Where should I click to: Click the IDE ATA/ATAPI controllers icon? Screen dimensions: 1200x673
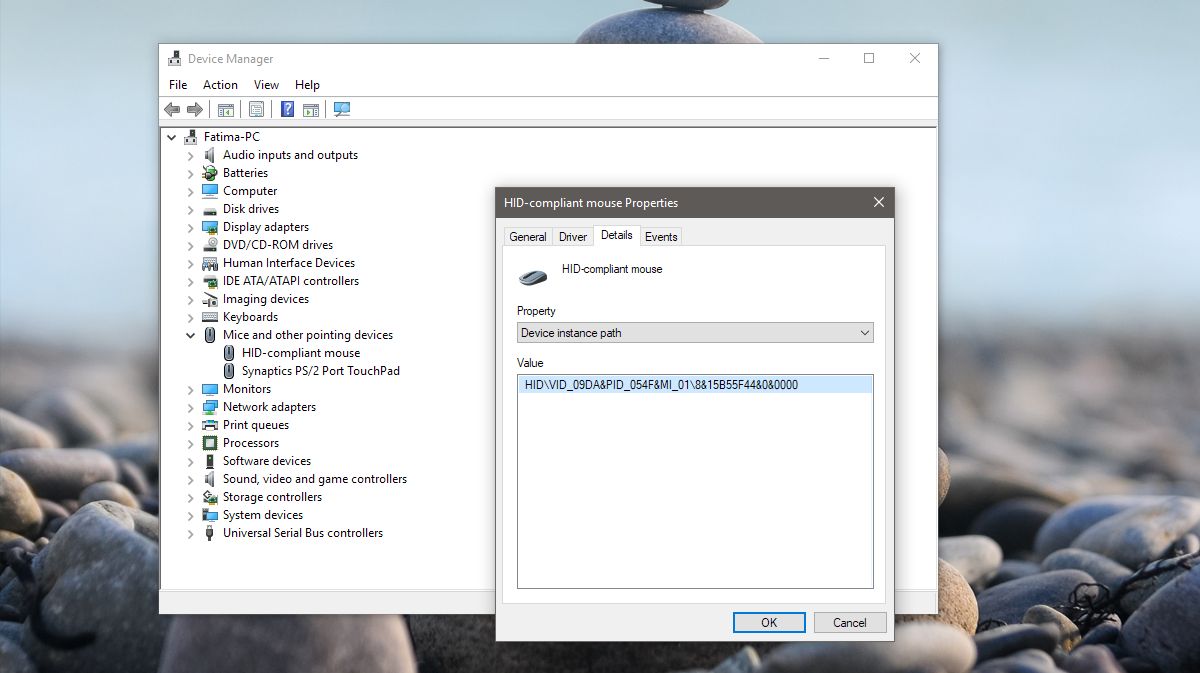pyautogui.click(x=210, y=281)
